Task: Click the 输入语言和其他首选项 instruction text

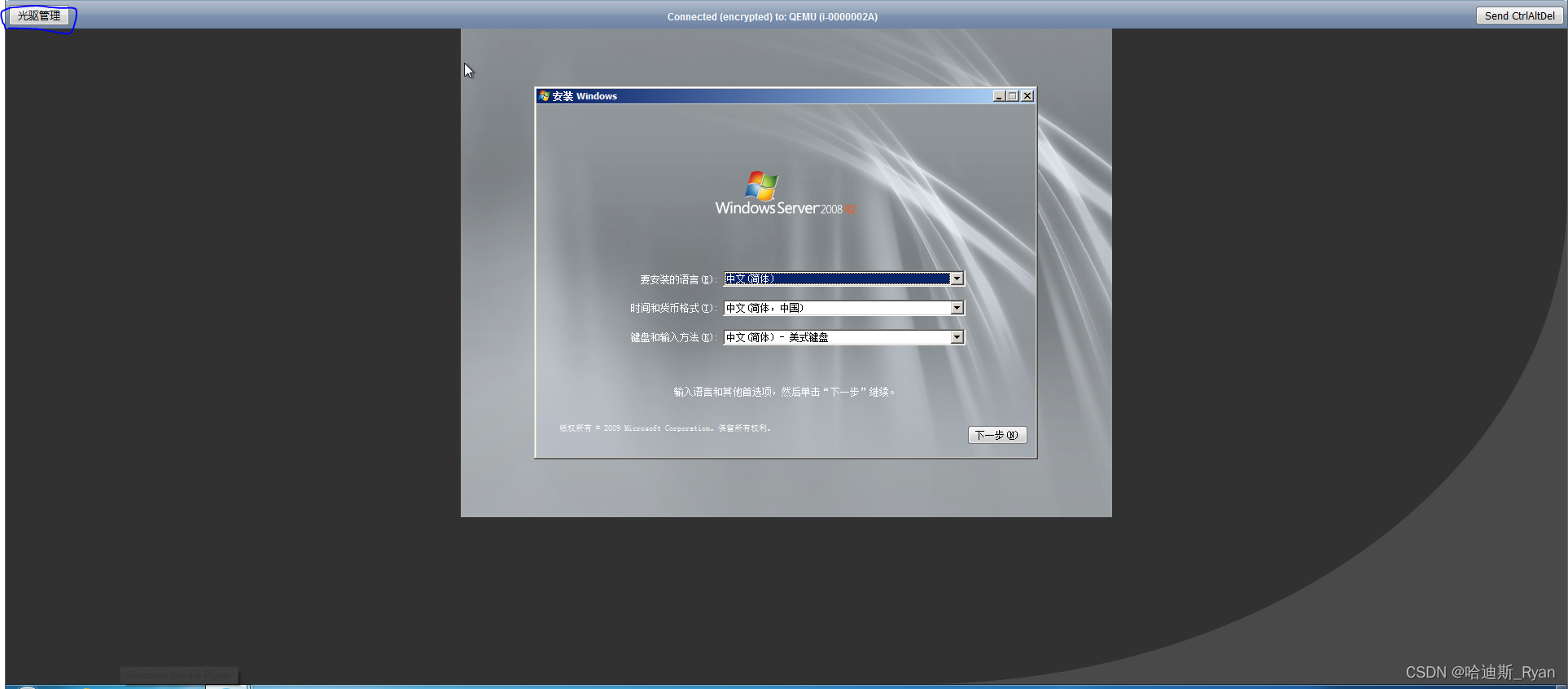Action: click(x=784, y=392)
